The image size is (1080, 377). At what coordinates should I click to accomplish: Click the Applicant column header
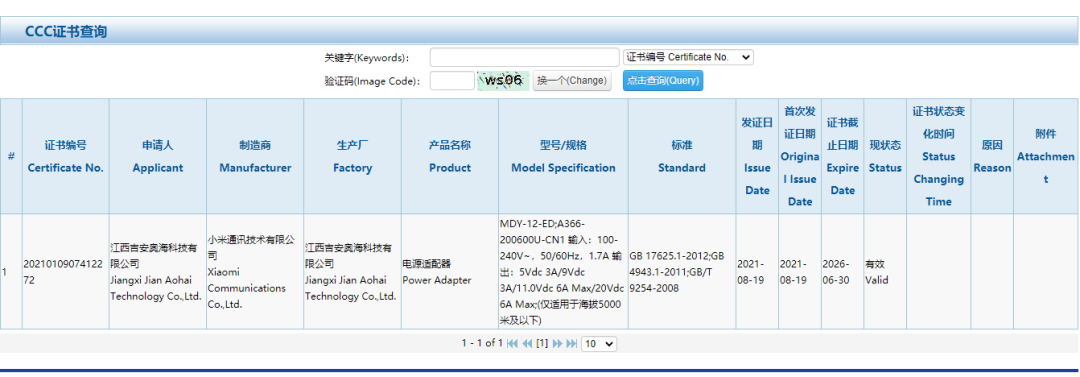coord(158,156)
